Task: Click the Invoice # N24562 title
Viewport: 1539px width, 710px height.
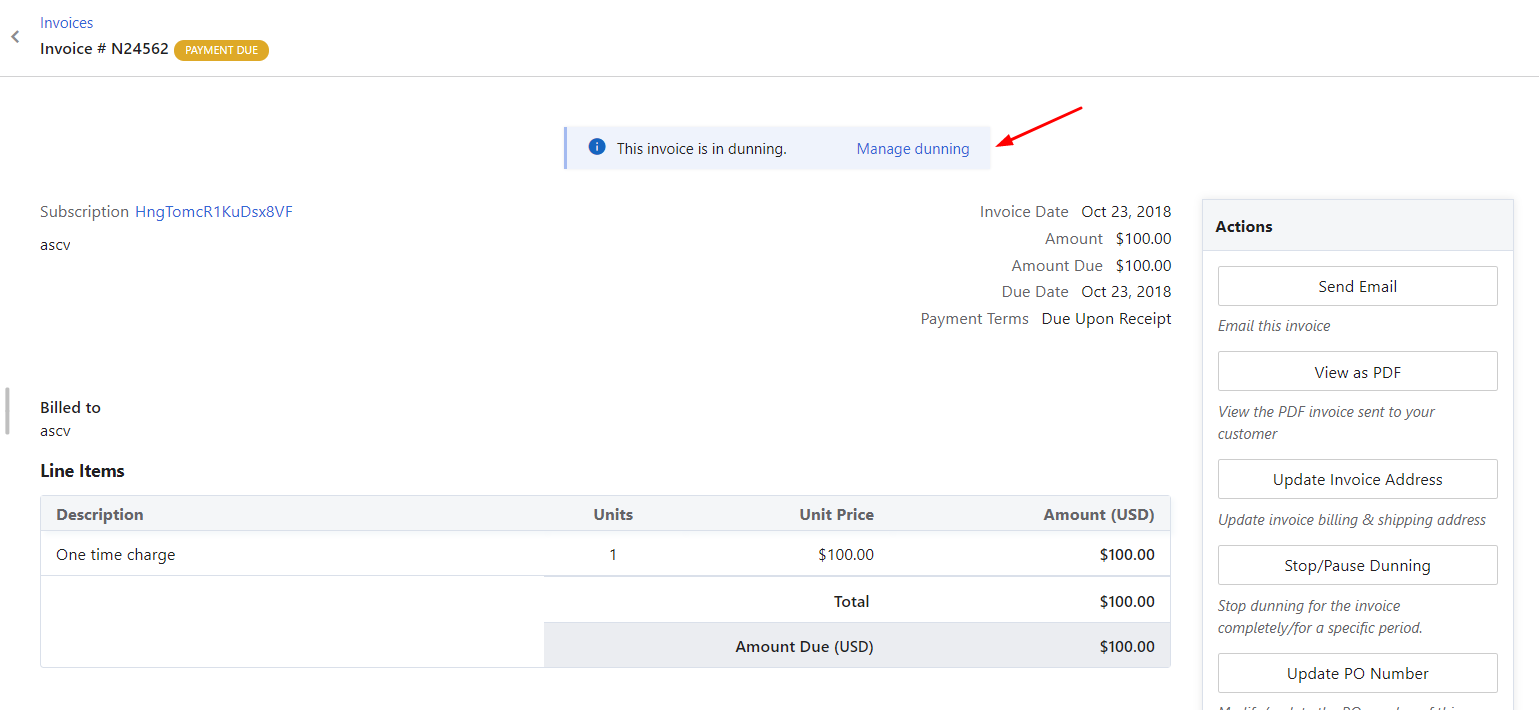Action: pos(104,49)
